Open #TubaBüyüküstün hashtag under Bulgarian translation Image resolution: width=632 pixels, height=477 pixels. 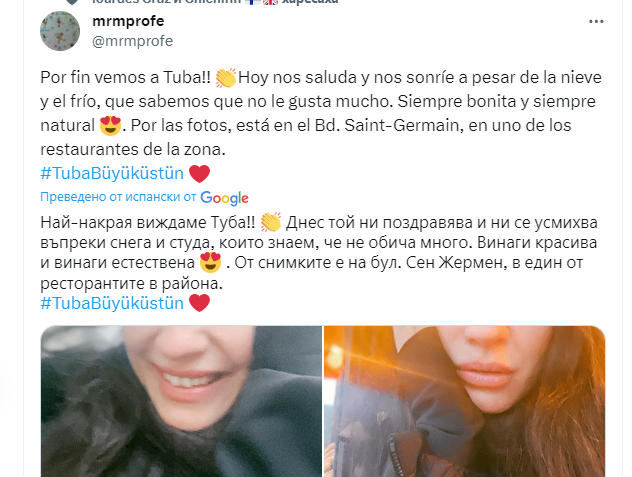pos(112,303)
